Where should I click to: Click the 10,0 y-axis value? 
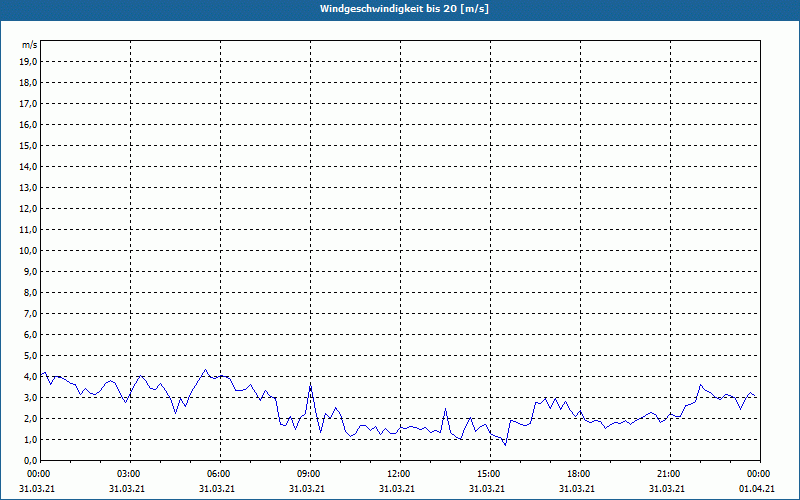pyautogui.click(x=29, y=250)
